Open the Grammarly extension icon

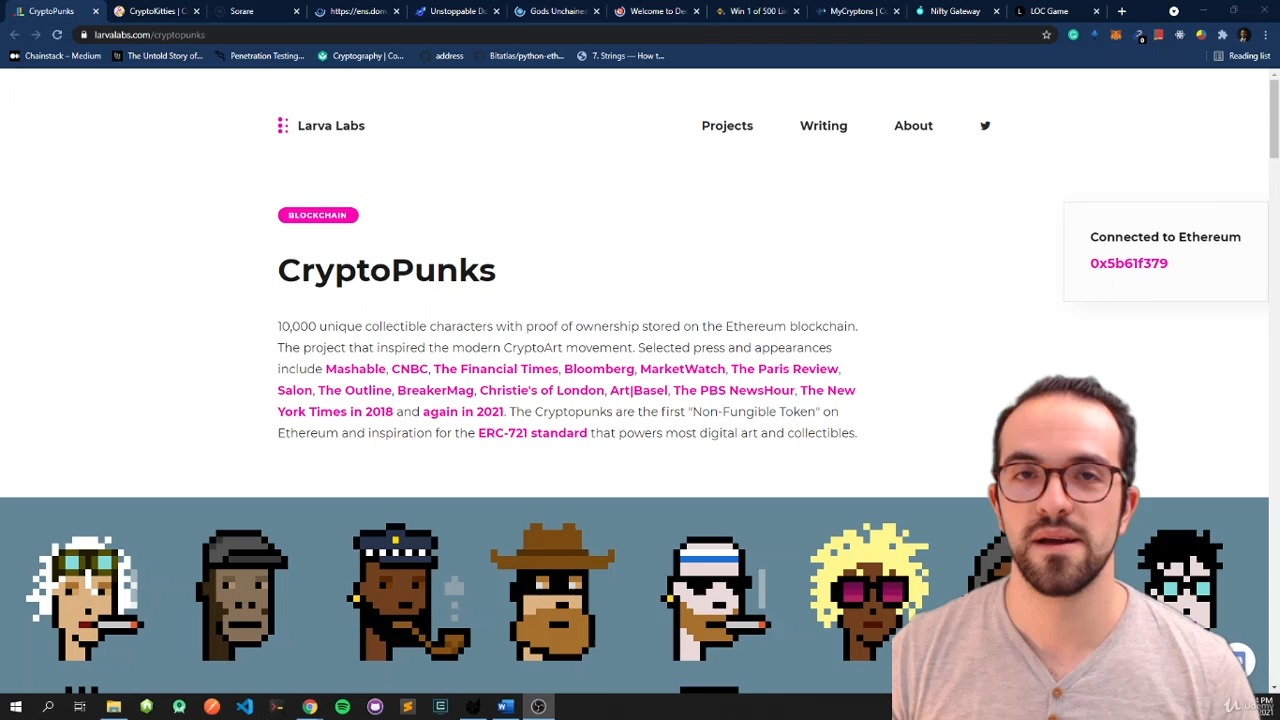(1073, 35)
